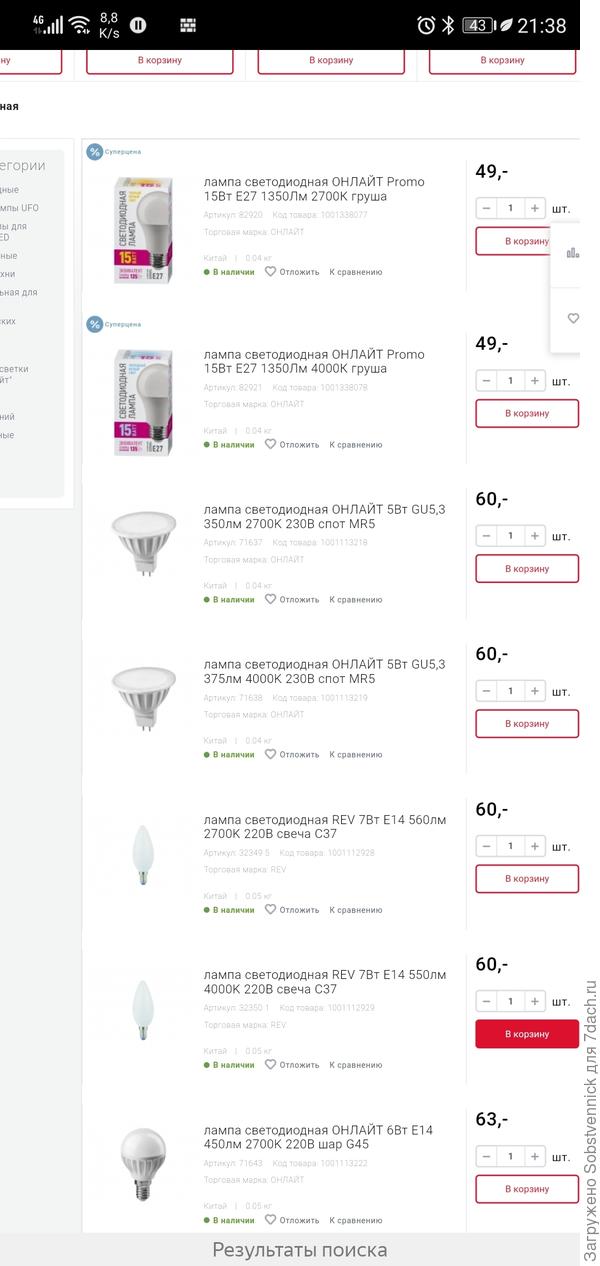Open ОНЛАЙТ 5Вт 2700K спот product thumbnail
600x1266 pixels.
pyautogui.click(x=143, y=543)
